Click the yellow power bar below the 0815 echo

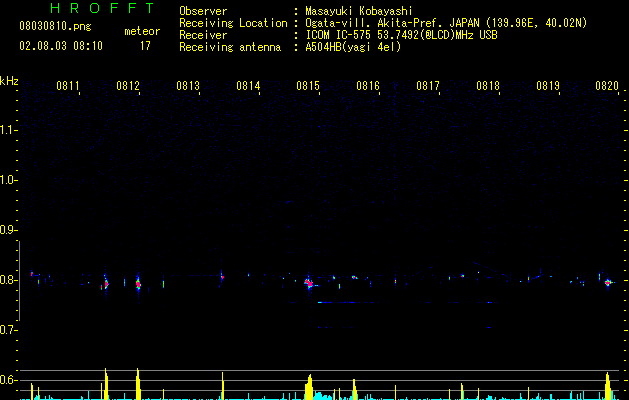click(x=309, y=387)
